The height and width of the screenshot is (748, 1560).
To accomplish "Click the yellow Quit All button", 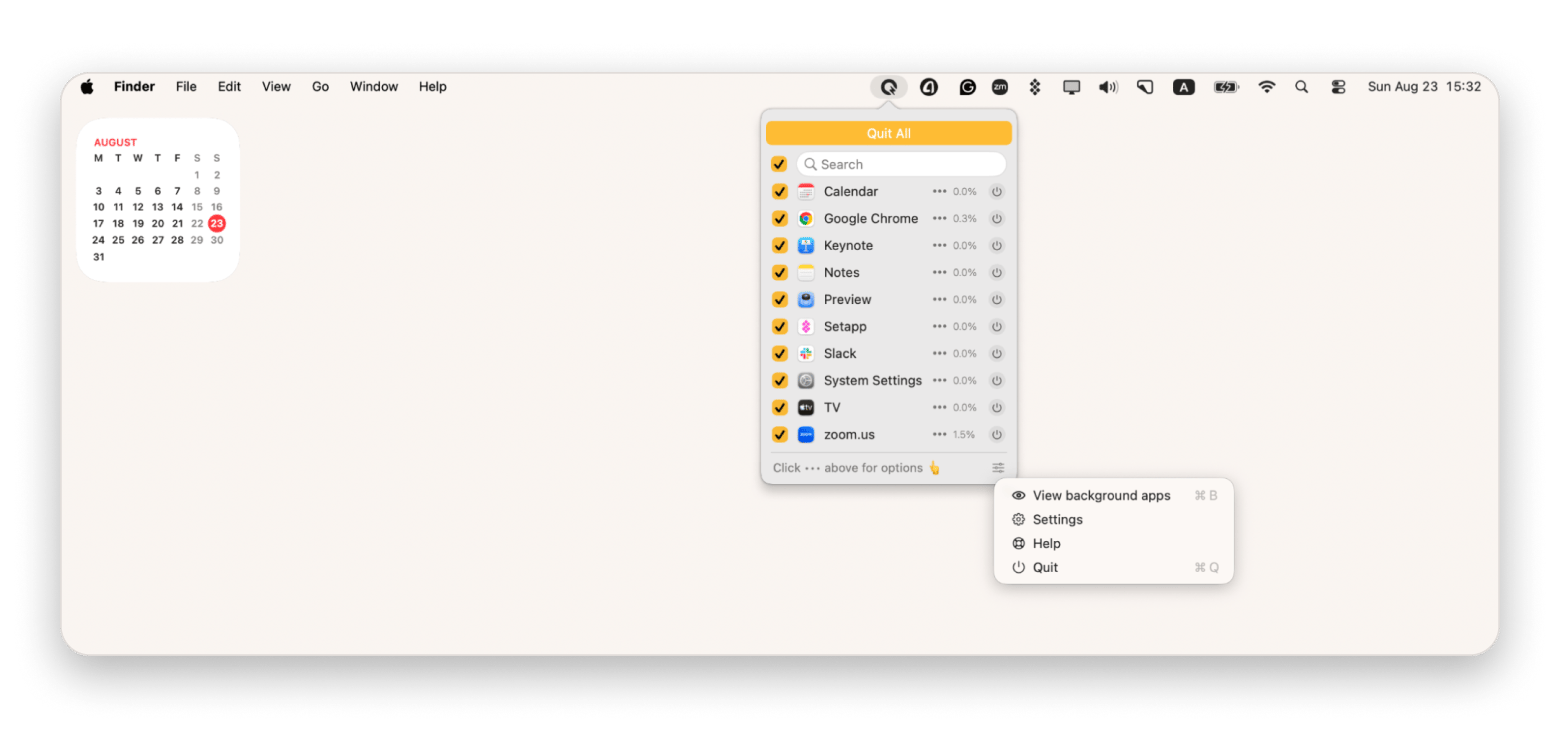I will point(888,133).
